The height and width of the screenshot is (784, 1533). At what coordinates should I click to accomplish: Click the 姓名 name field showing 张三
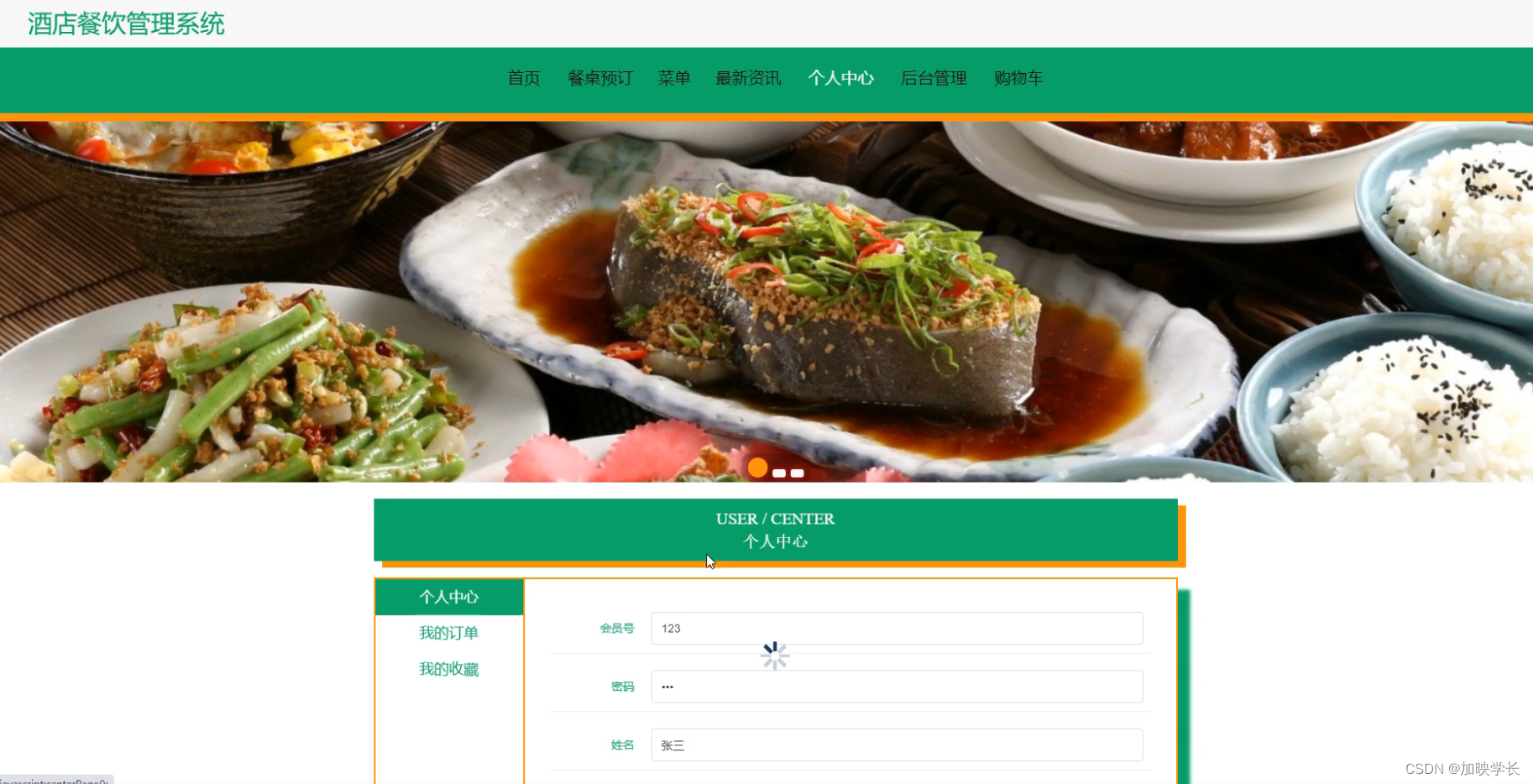coord(895,745)
